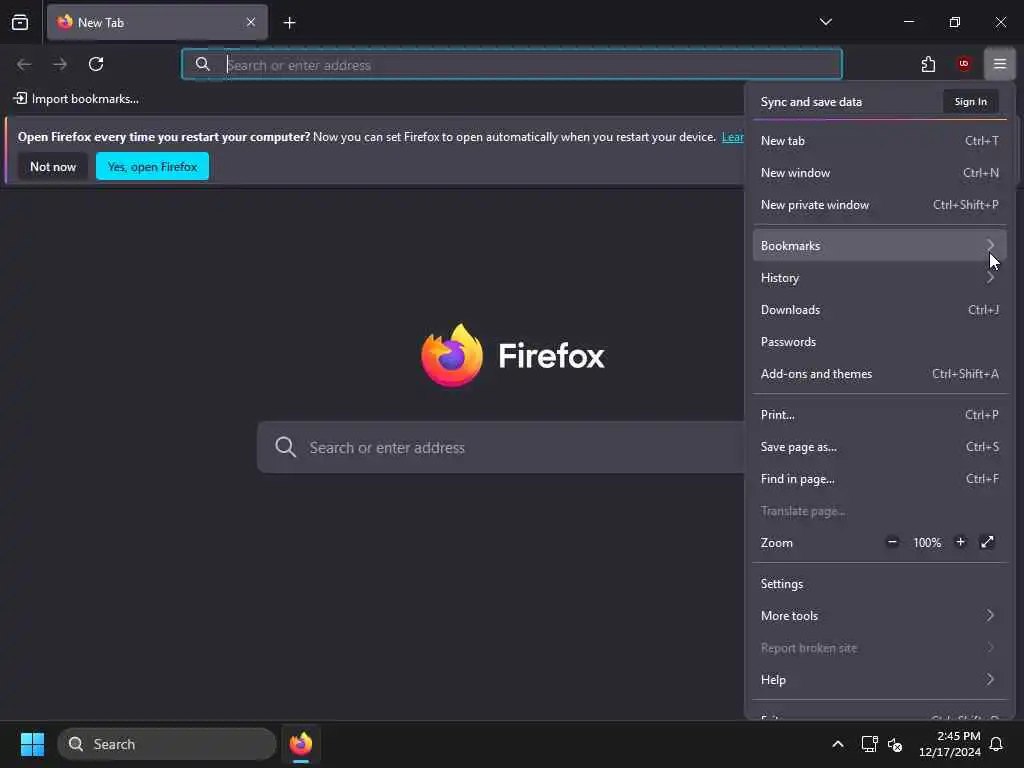Open the Firefox View tab-list icon

pyautogui.click(x=20, y=22)
